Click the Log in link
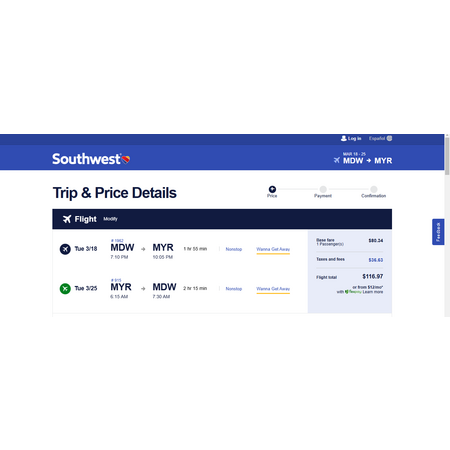The height and width of the screenshot is (450, 450). (355, 138)
